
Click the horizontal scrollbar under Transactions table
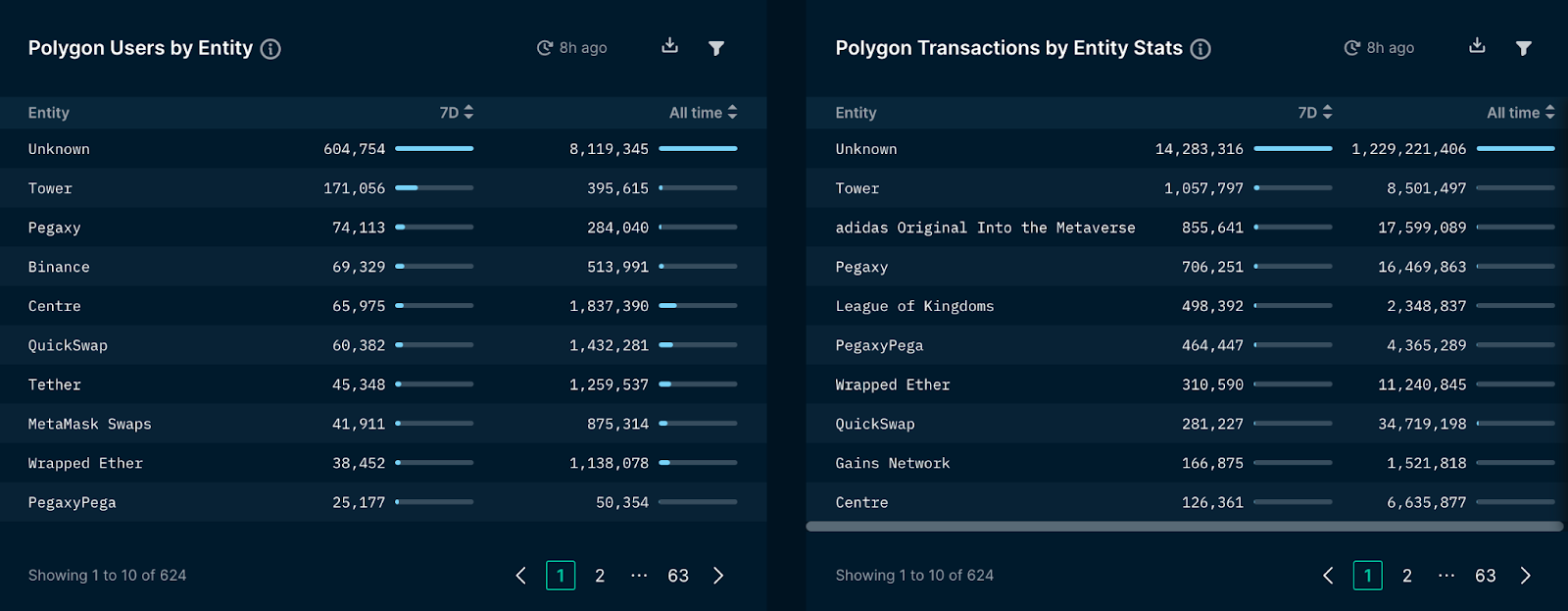[x=1184, y=527]
